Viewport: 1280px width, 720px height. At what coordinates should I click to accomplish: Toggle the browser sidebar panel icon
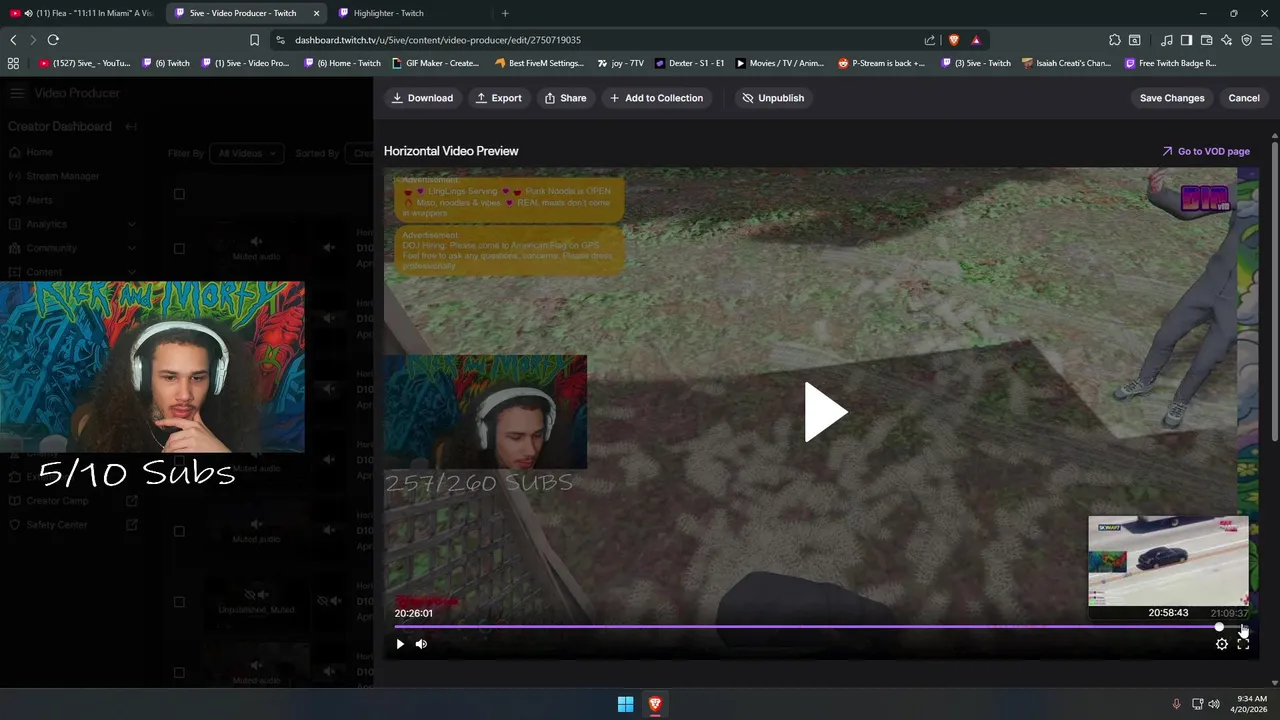pyautogui.click(x=1186, y=40)
